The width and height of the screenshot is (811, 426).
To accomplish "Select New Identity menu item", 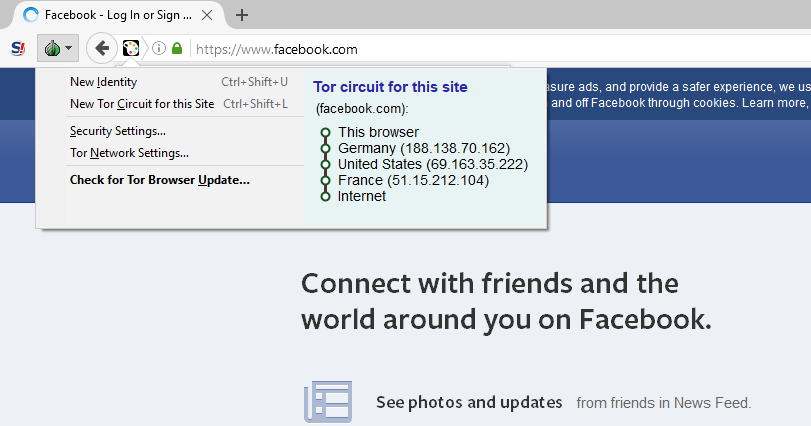I will (x=103, y=82).
